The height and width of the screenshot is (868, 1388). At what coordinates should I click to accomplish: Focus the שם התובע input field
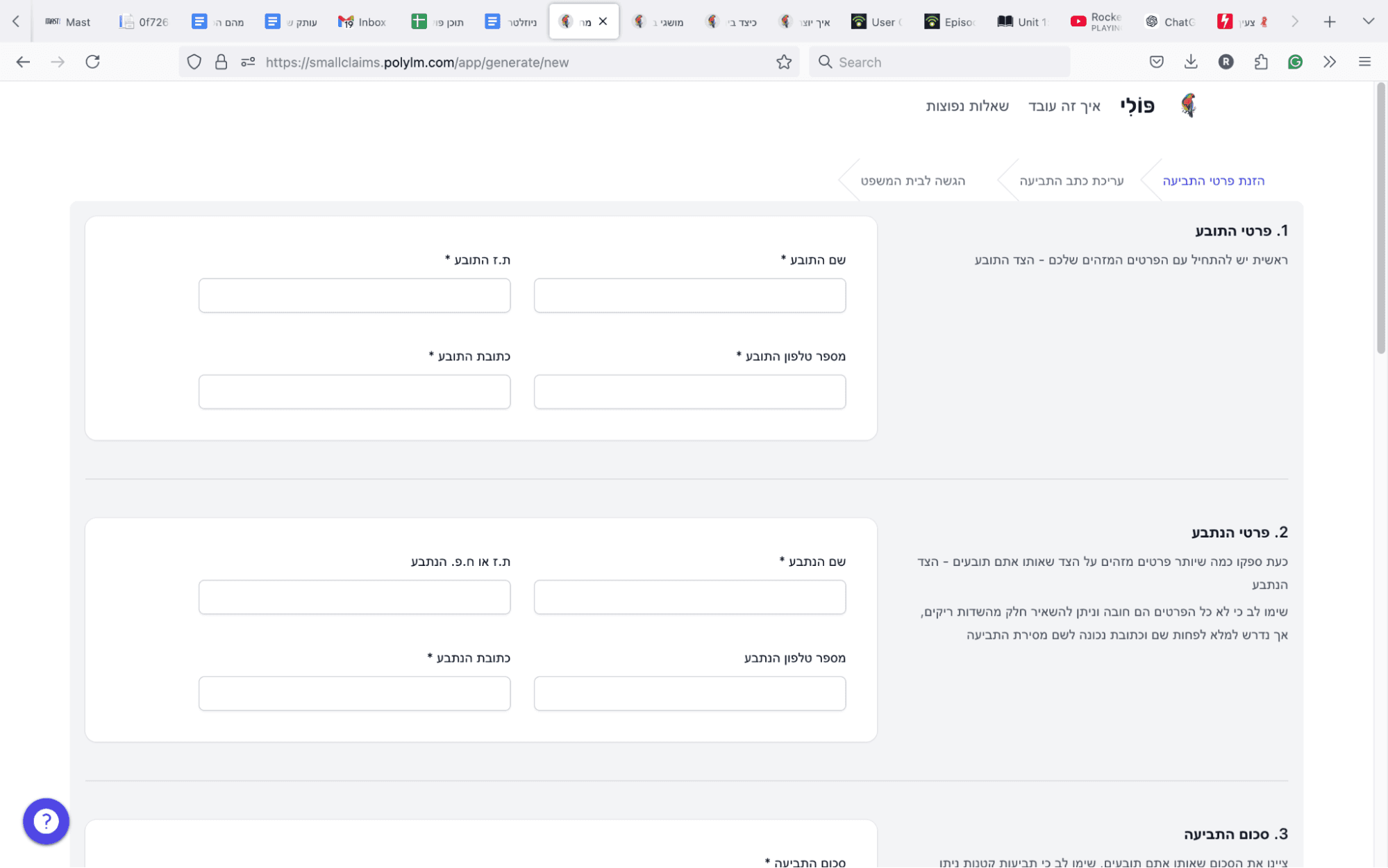coord(689,295)
